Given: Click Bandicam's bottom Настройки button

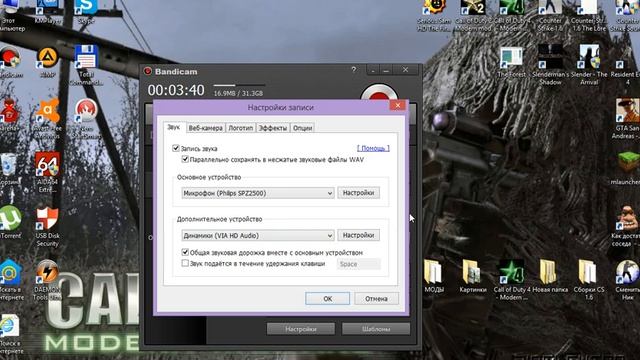Looking at the screenshot, I should (301, 329).
